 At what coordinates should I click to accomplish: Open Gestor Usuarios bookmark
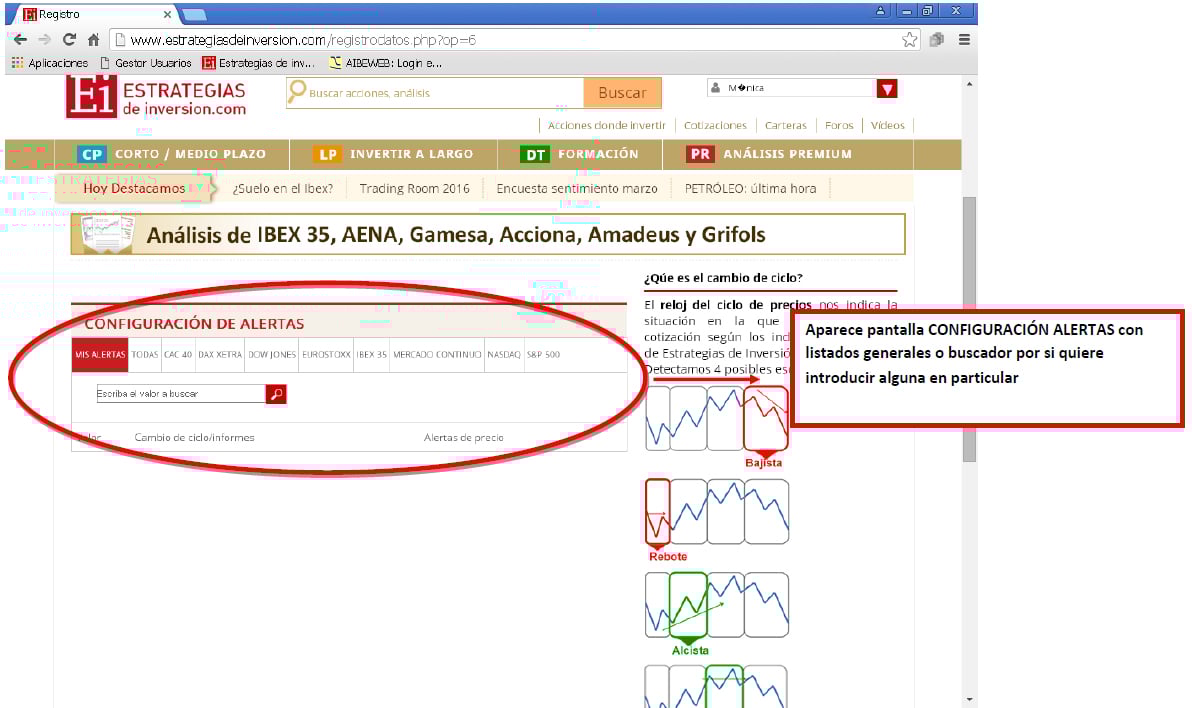point(146,63)
